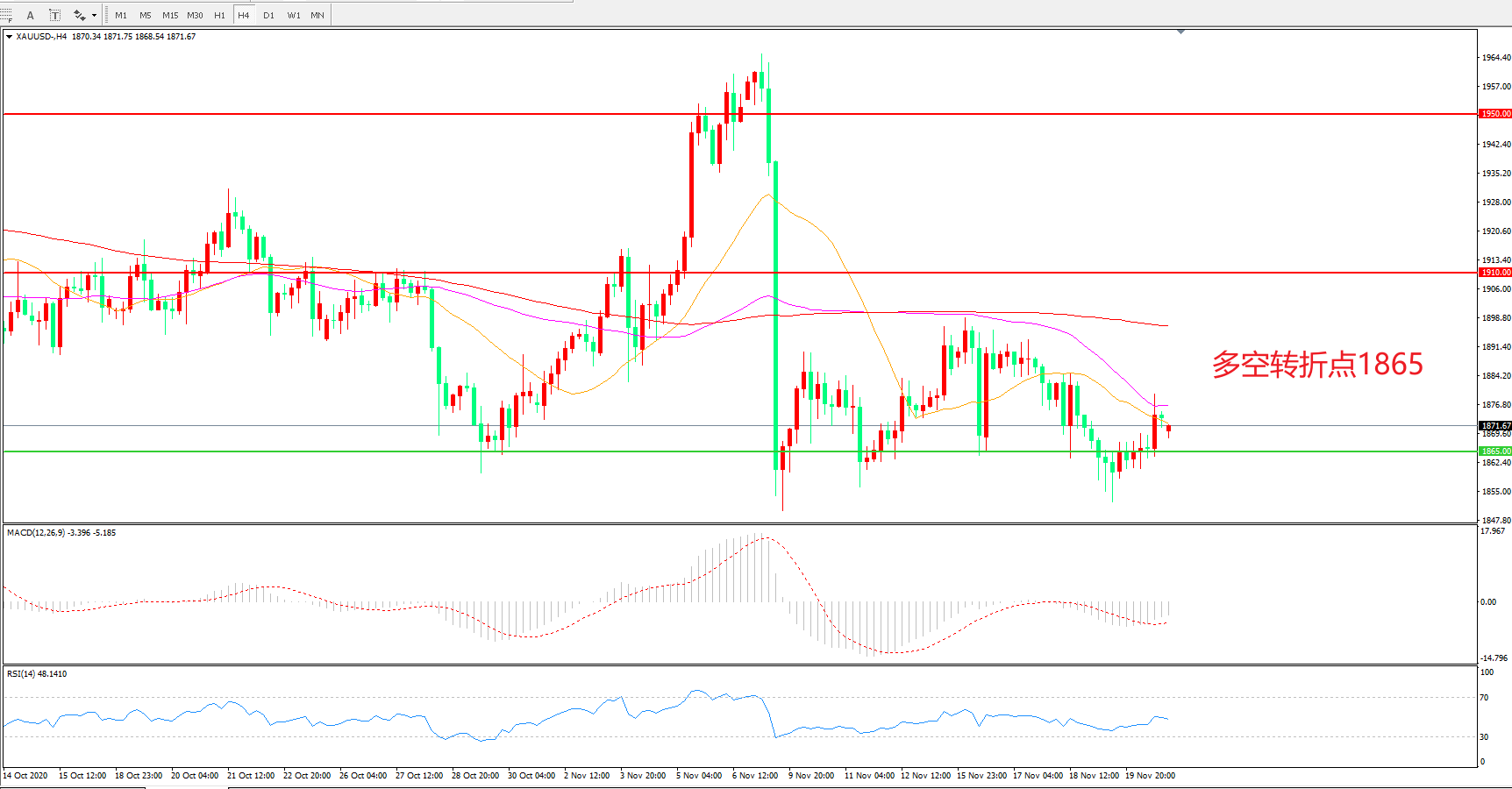Click the red 1910.00 price level label
Screen dimensions: 1512x789
[x=1495, y=273]
